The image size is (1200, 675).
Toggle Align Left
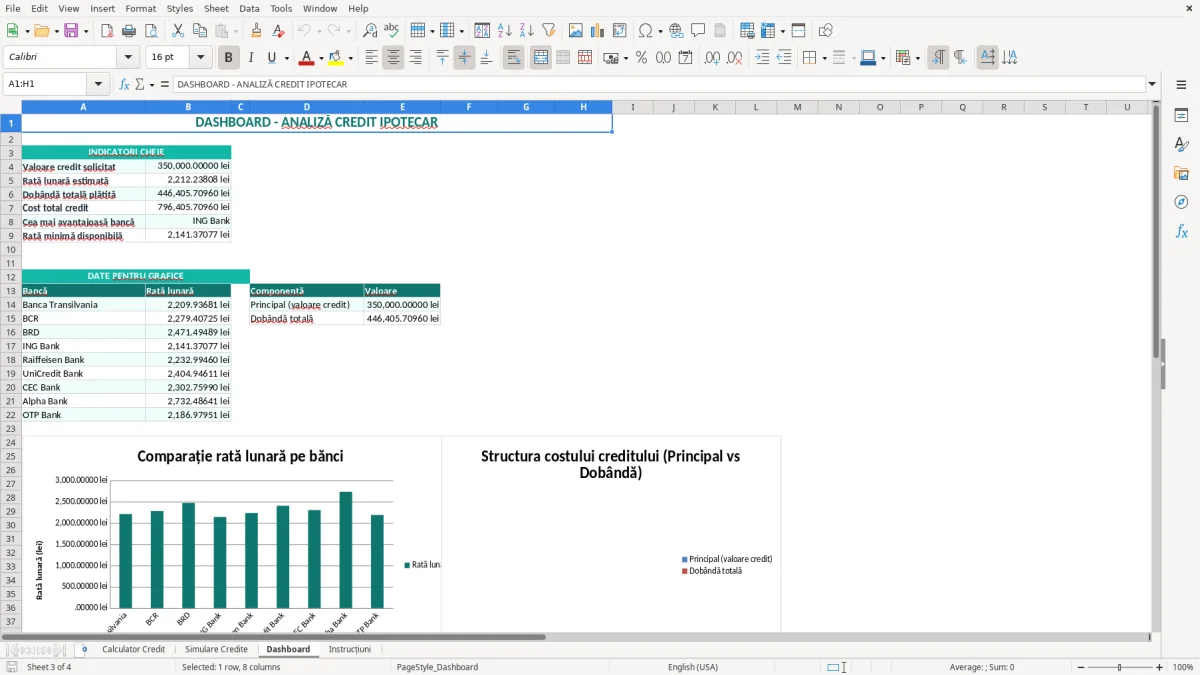tap(372, 58)
